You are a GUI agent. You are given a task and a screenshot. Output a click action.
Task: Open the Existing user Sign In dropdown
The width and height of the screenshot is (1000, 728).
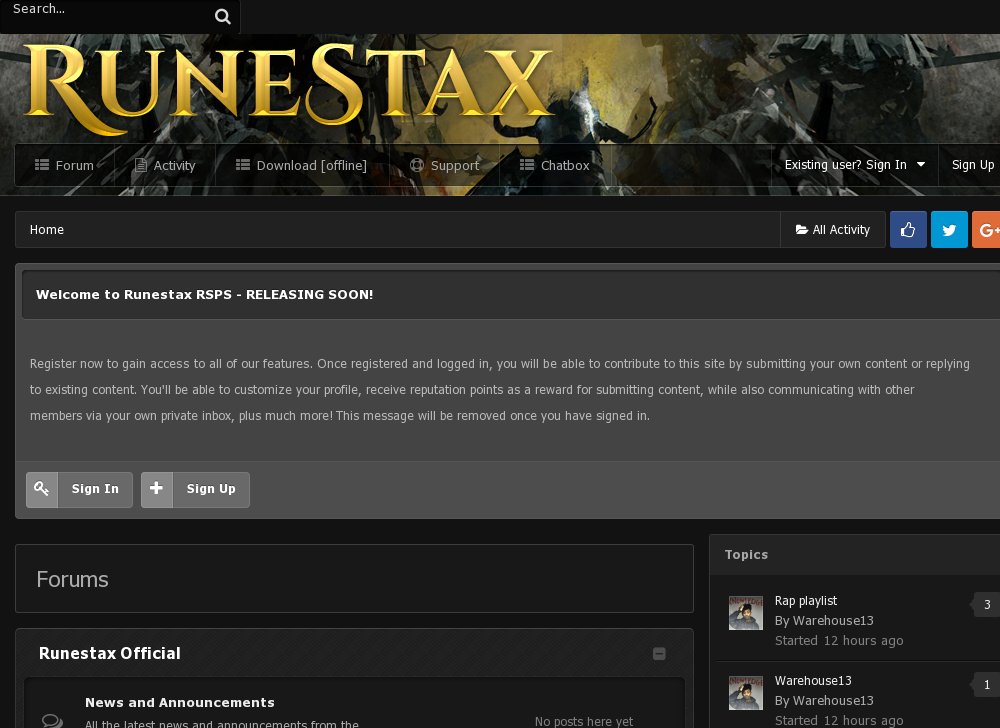point(851,165)
